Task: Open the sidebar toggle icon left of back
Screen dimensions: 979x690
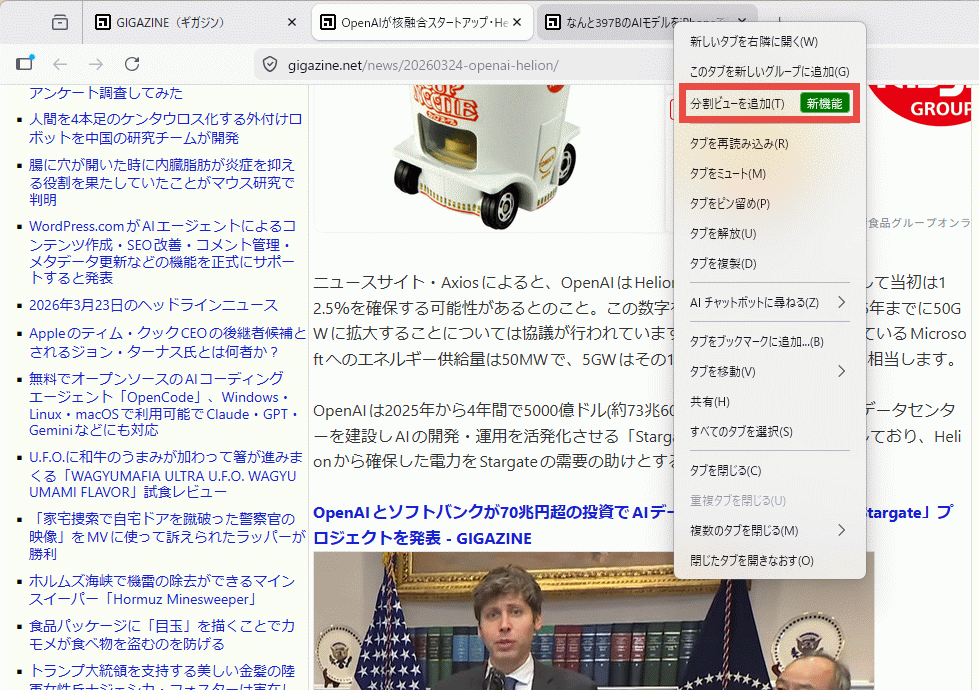Action: click(x=24, y=64)
